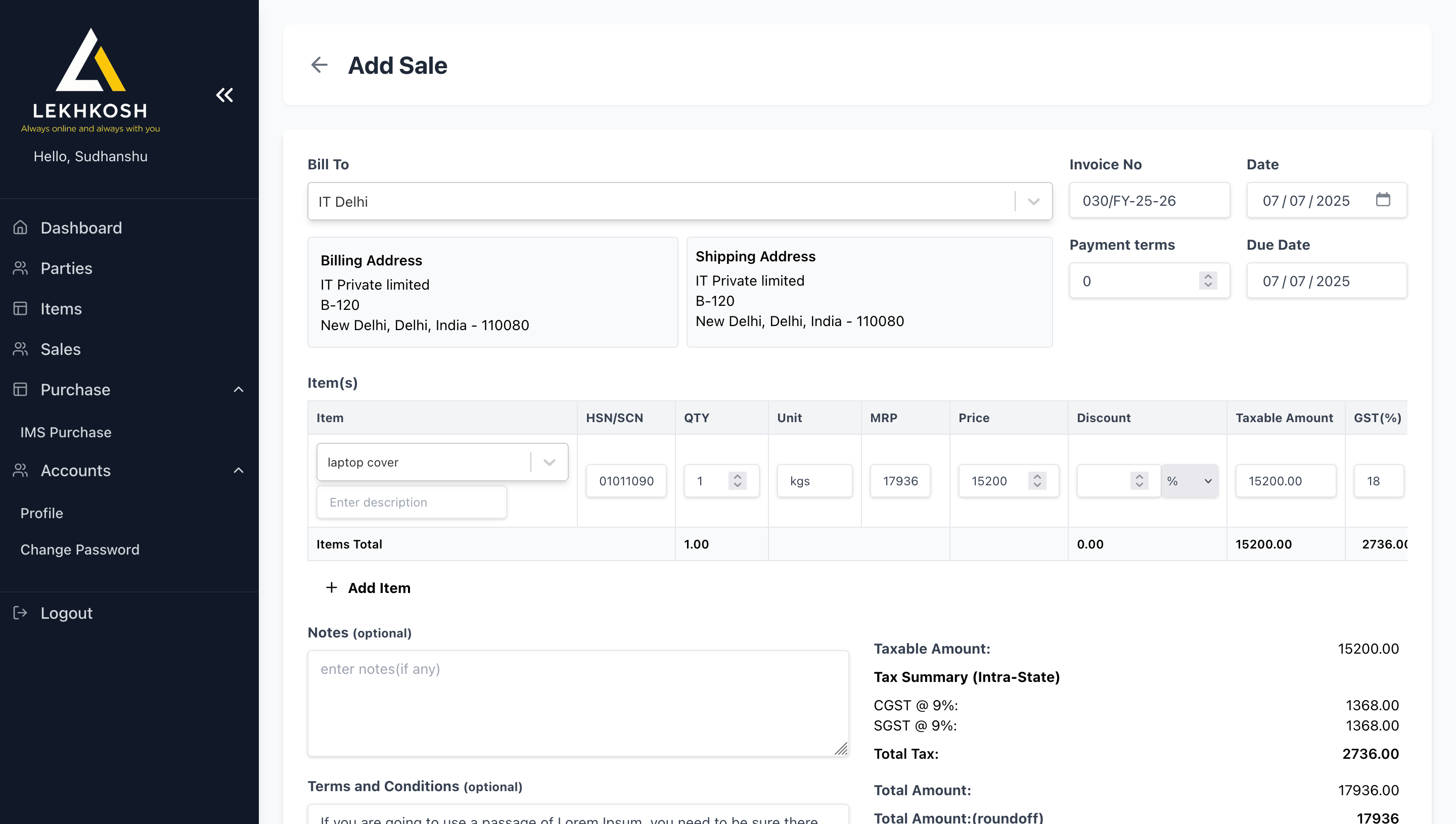Click the HSN/SCN field showing 01011090
1456x824 pixels.
tap(626, 480)
